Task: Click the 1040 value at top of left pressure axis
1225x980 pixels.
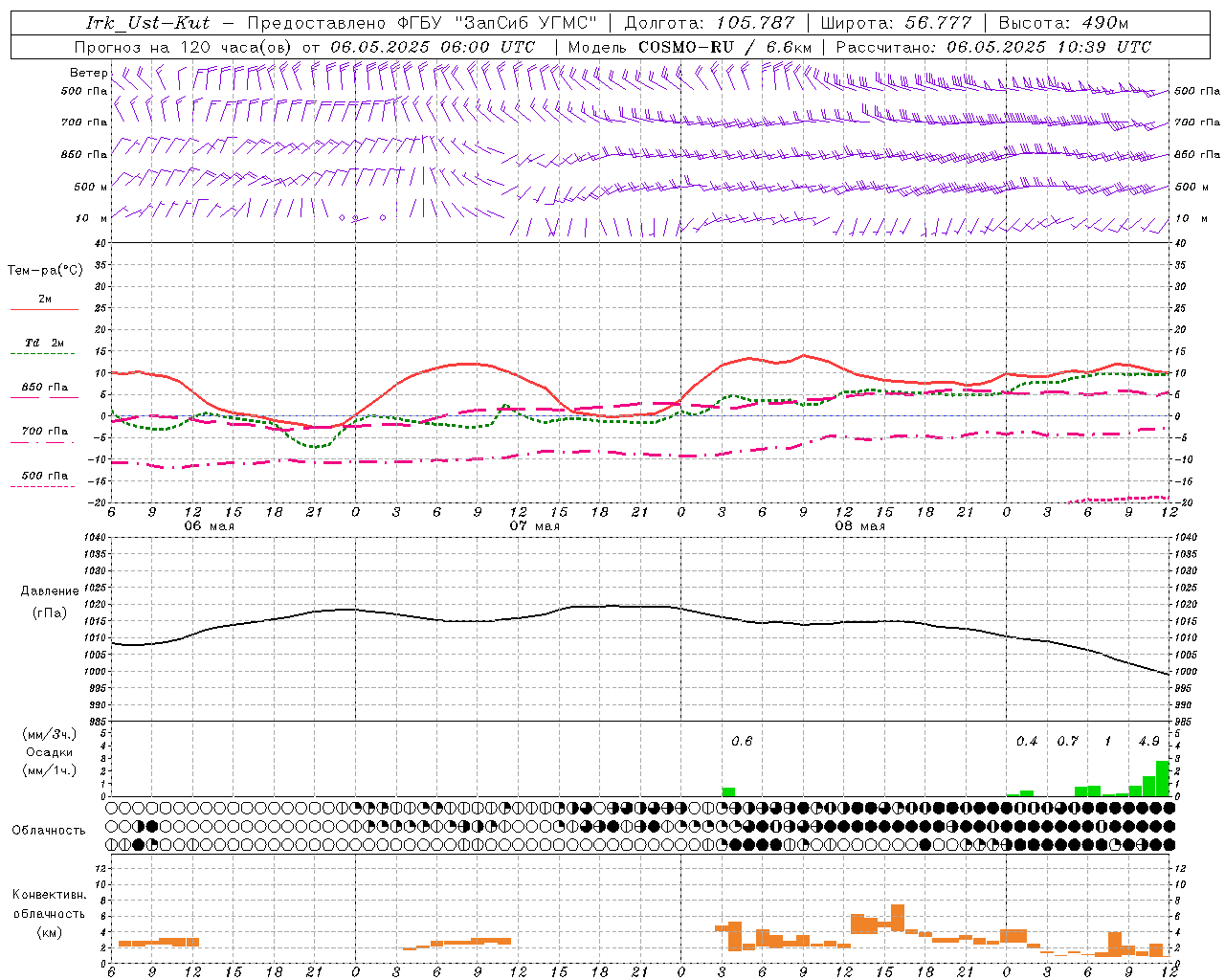Action: coord(95,537)
